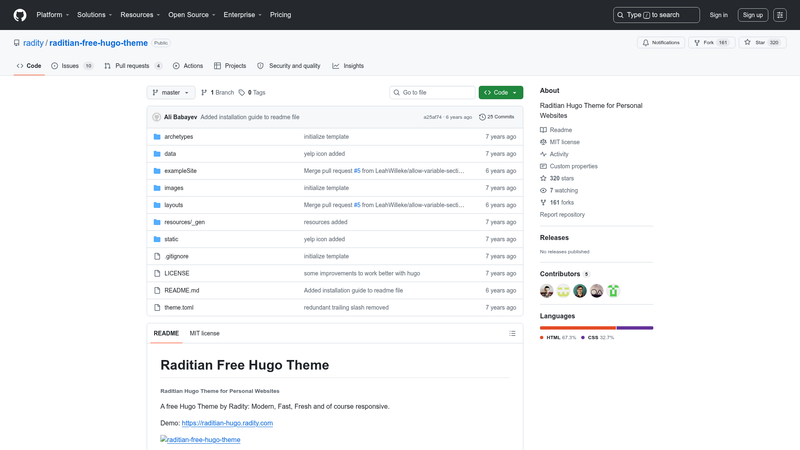
Task: Open the Open Source dropdown
Action: (191, 15)
